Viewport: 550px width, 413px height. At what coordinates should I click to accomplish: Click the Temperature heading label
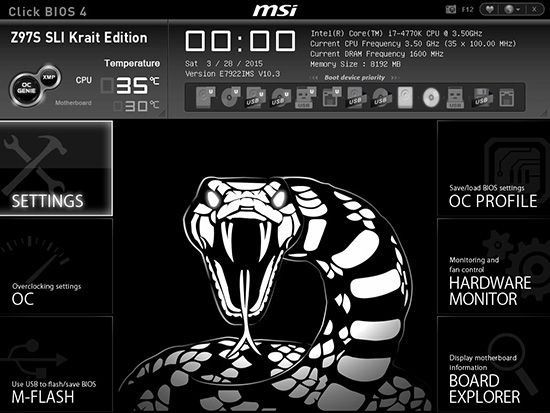coord(132,63)
